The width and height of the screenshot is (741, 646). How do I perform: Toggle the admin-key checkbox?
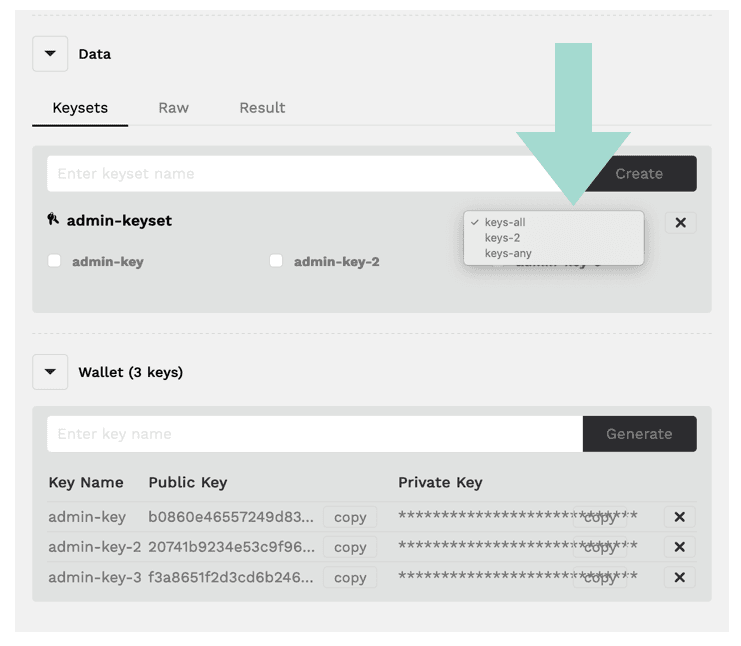click(54, 261)
